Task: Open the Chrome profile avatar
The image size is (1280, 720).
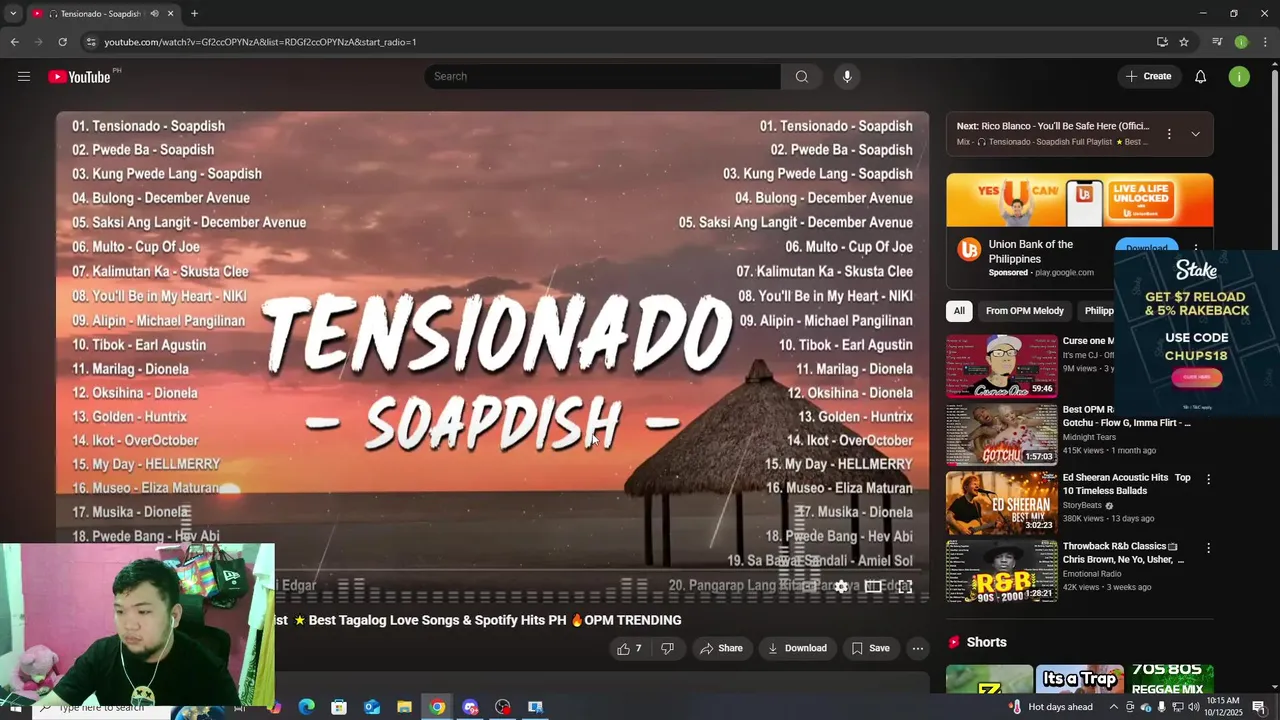Action: (x=1241, y=42)
